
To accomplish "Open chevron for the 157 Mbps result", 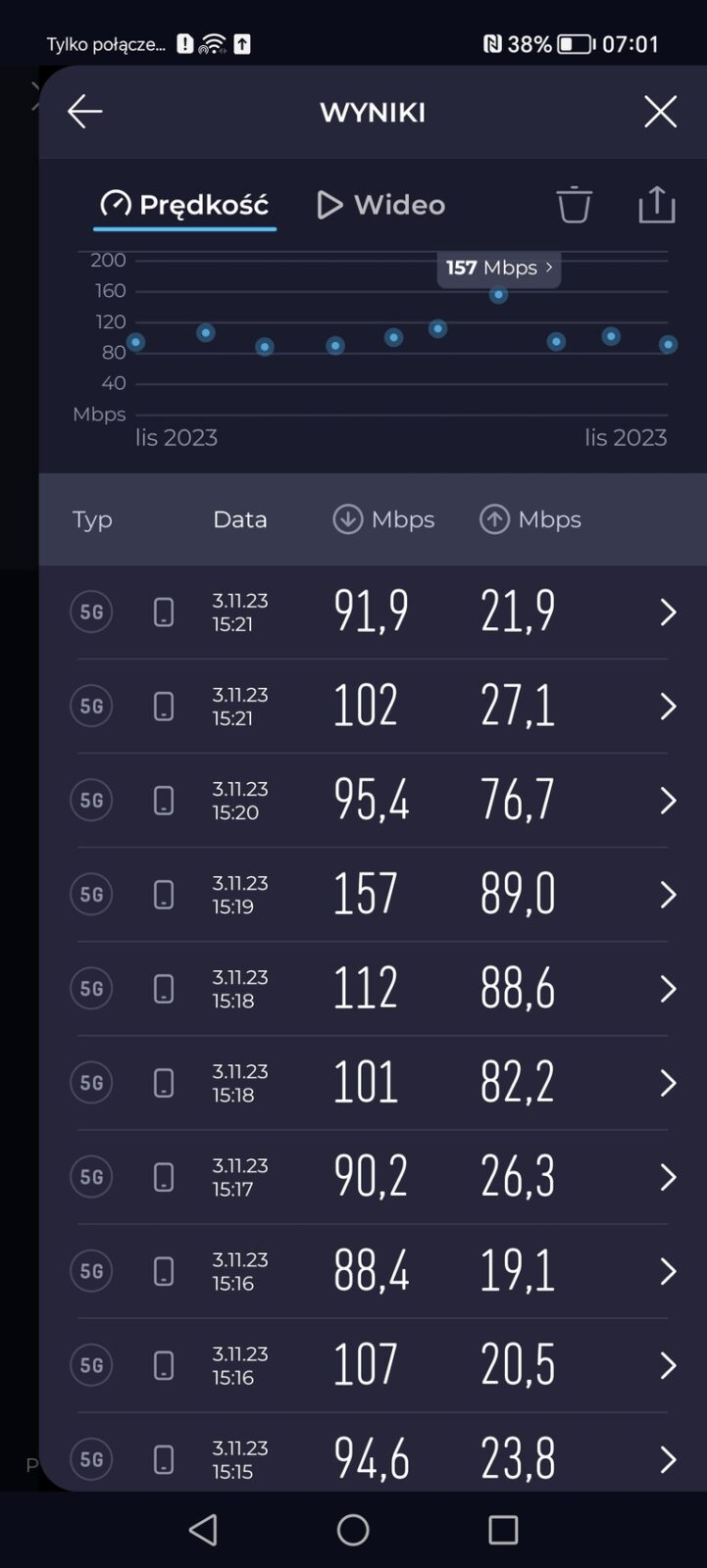I will click(x=668, y=895).
